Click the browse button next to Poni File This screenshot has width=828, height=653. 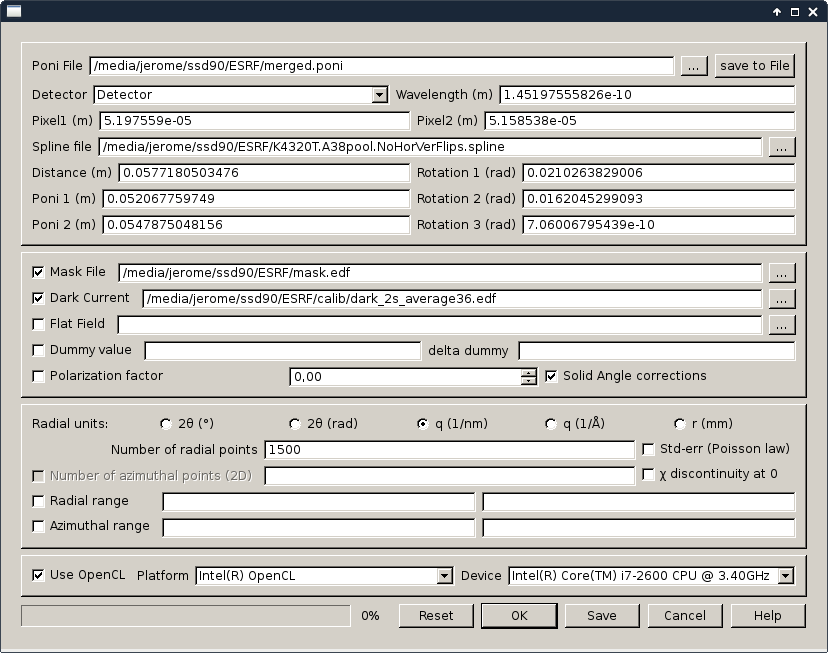(x=694, y=66)
